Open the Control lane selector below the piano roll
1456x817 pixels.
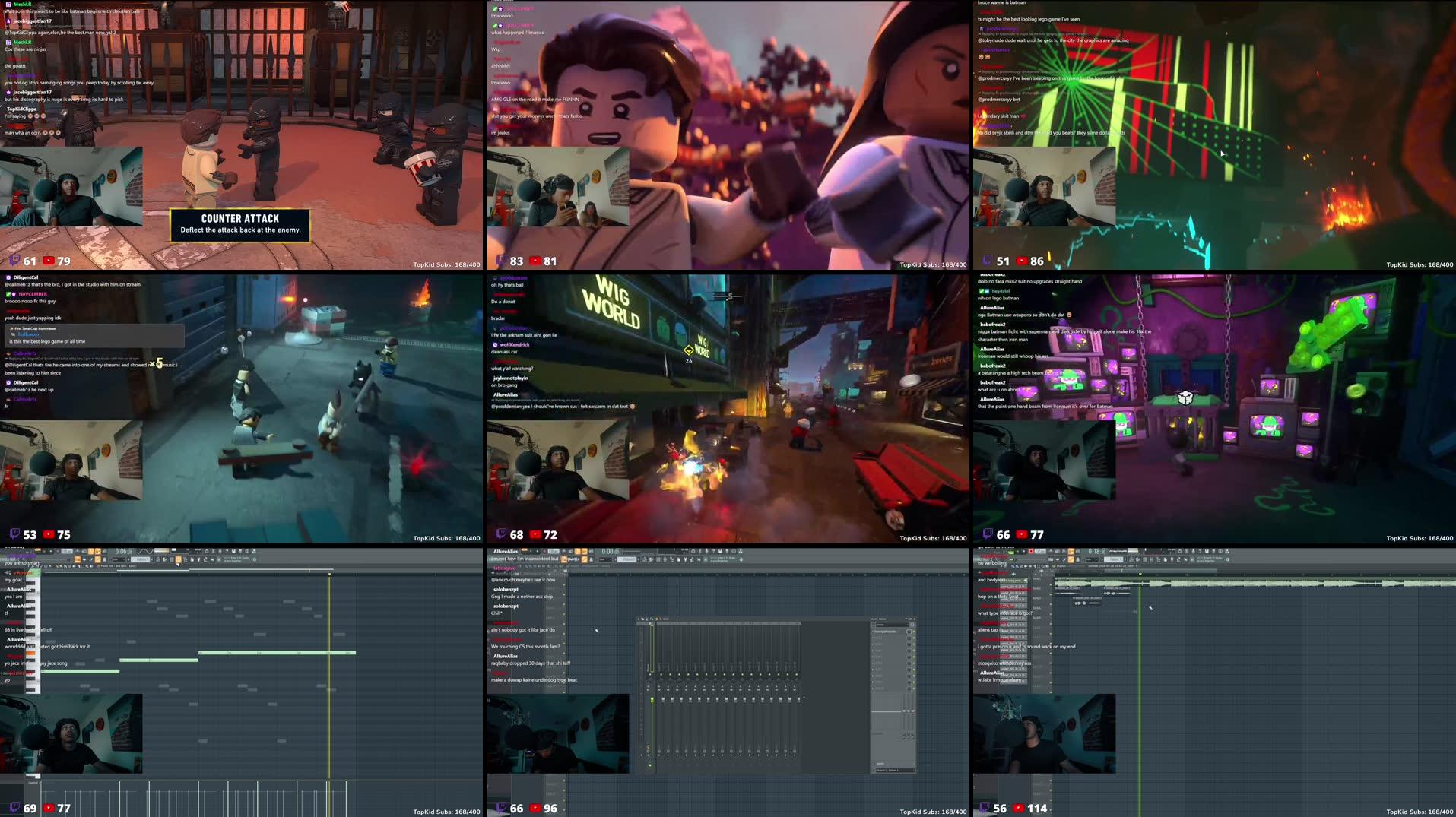pos(33,782)
